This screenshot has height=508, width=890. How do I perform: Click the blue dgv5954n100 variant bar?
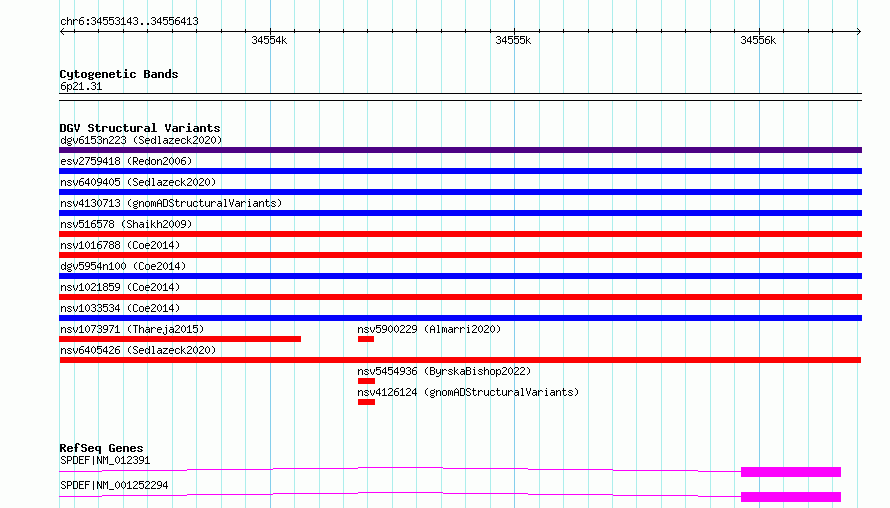click(x=460, y=276)
